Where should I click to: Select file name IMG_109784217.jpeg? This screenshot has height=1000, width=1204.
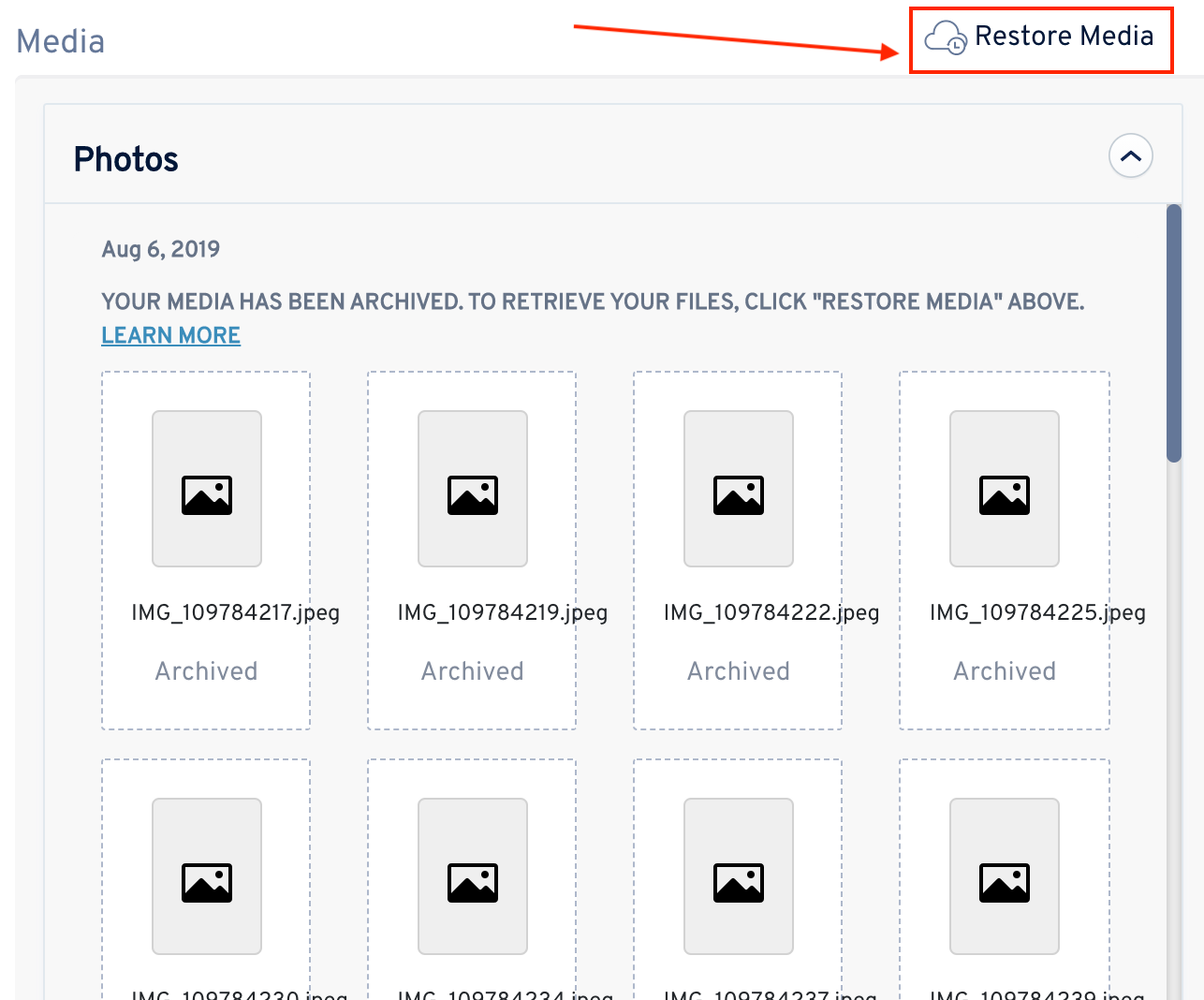[236, 612]
